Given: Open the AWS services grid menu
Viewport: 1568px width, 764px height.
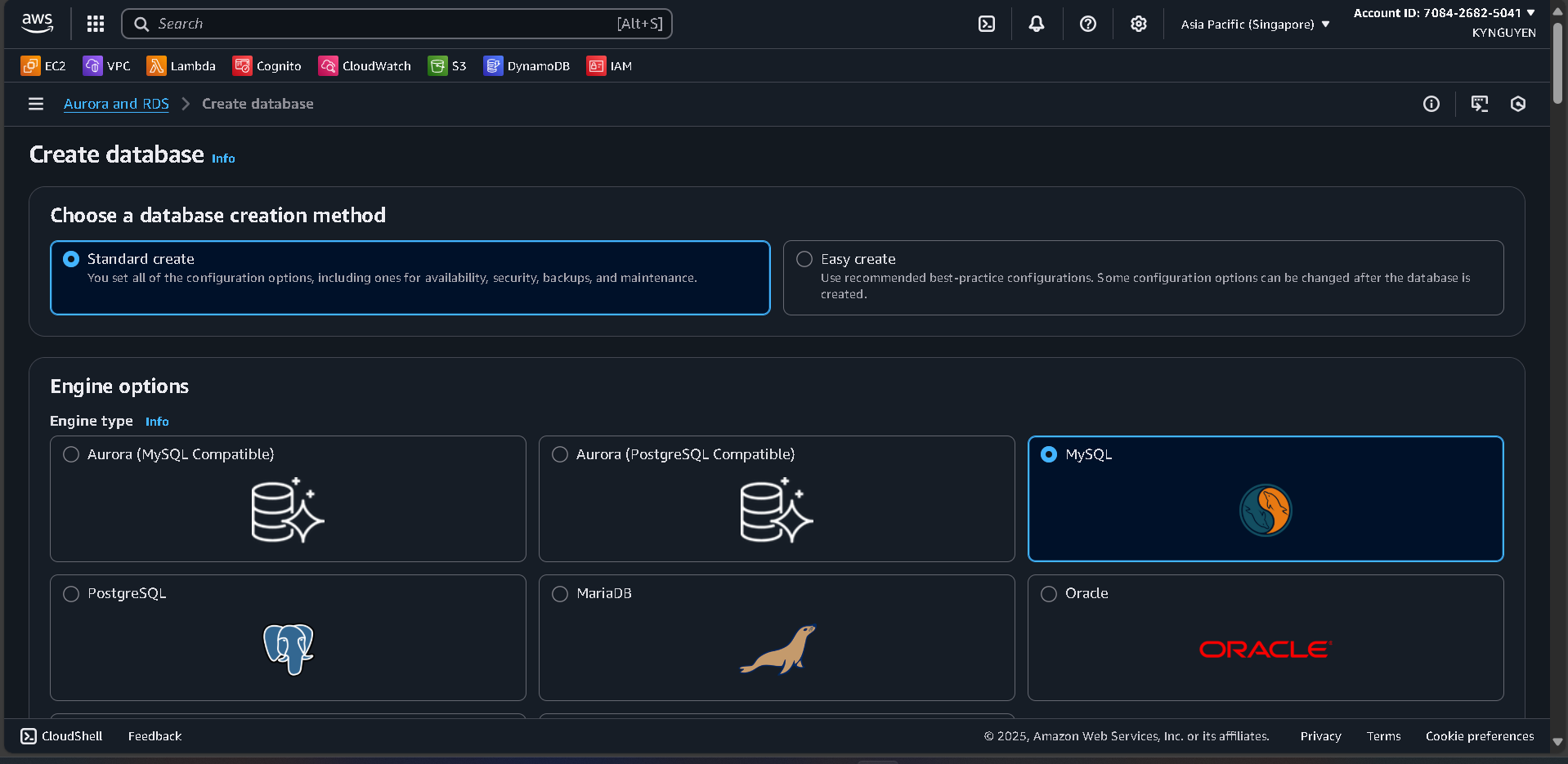Looking at the screenshot, I should click(95, 24).
